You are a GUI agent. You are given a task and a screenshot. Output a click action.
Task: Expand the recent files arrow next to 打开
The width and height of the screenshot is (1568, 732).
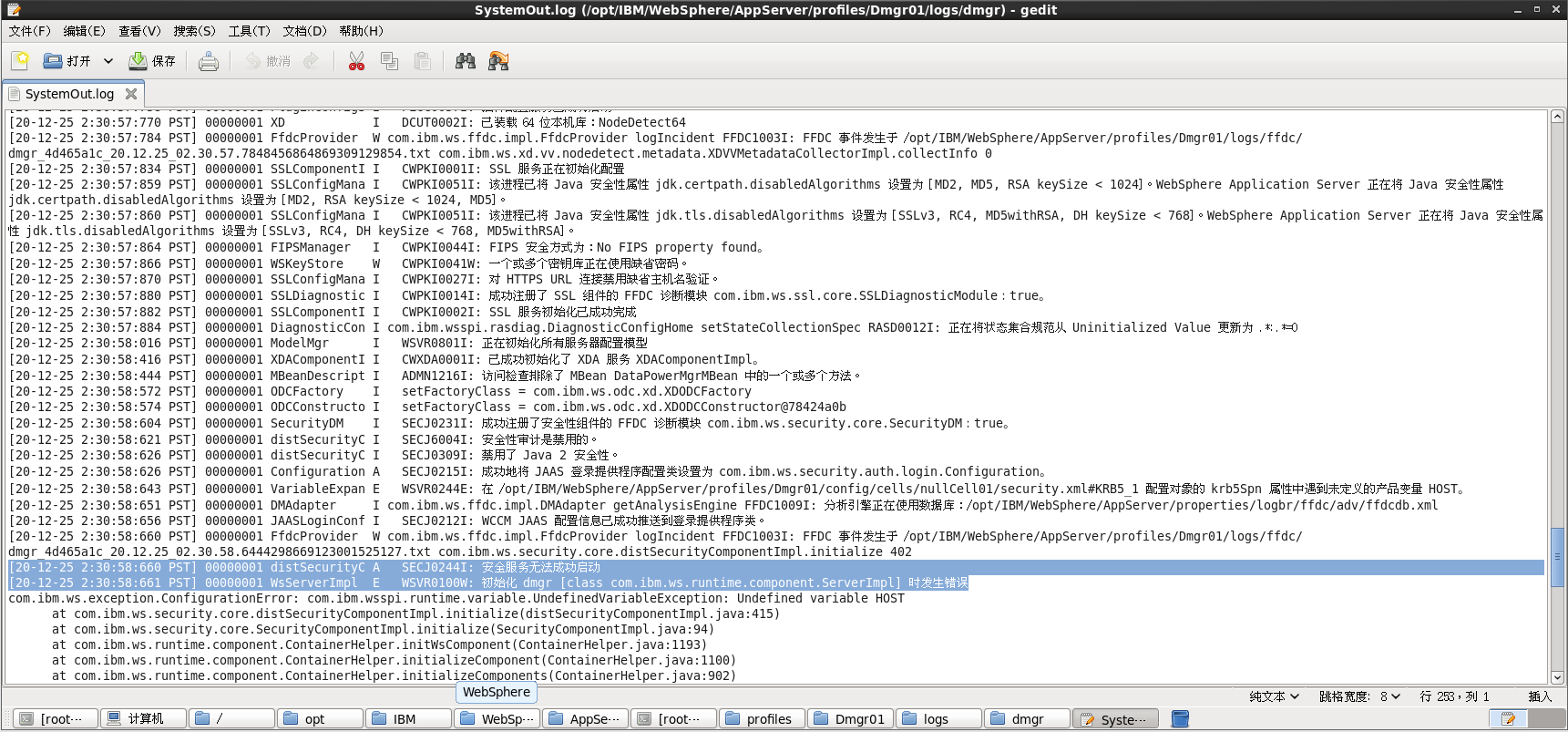point(108,61)
